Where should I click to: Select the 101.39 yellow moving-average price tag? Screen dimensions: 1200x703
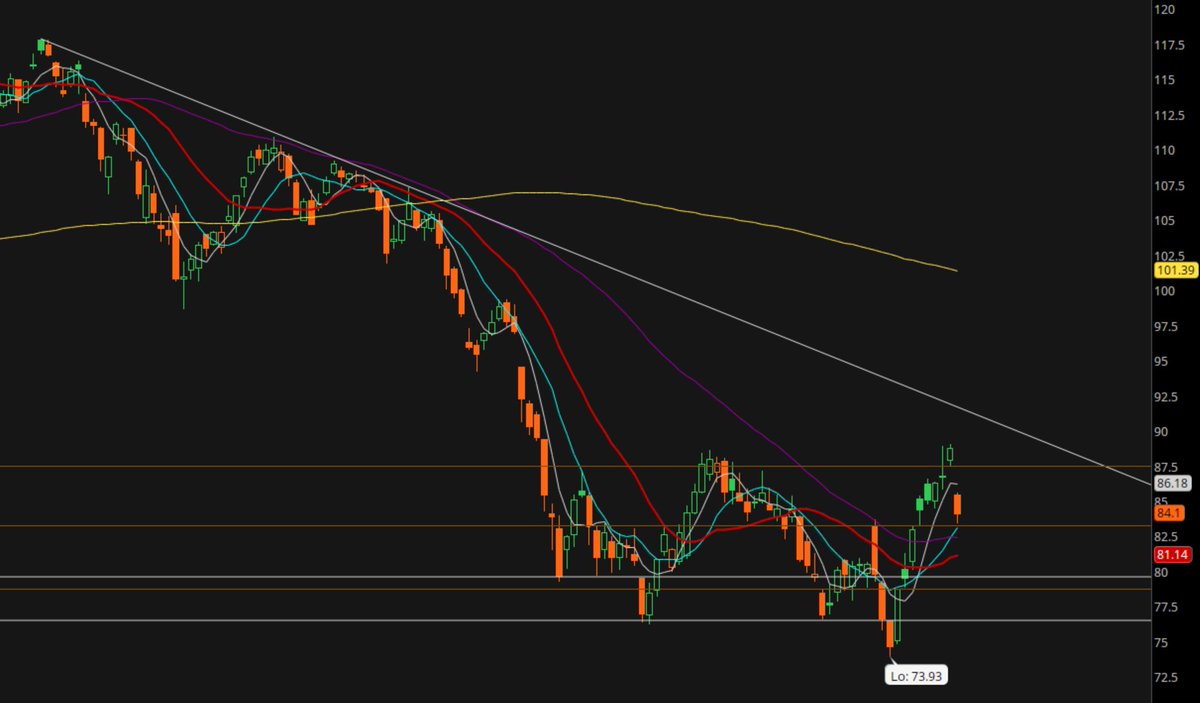point(1175,271)
